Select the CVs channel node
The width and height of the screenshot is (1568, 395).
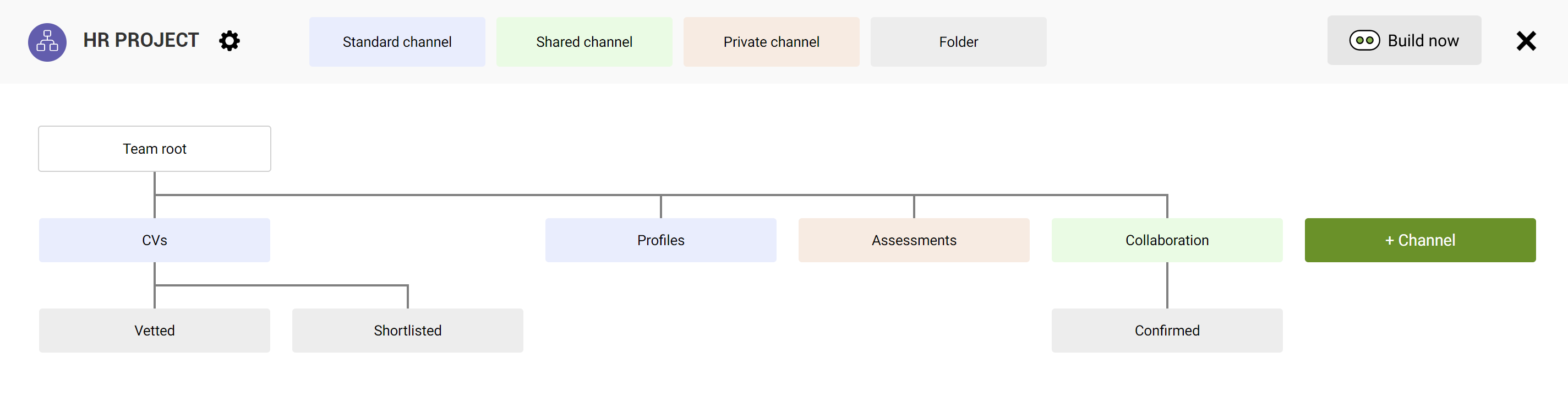[x=155, y=240]
